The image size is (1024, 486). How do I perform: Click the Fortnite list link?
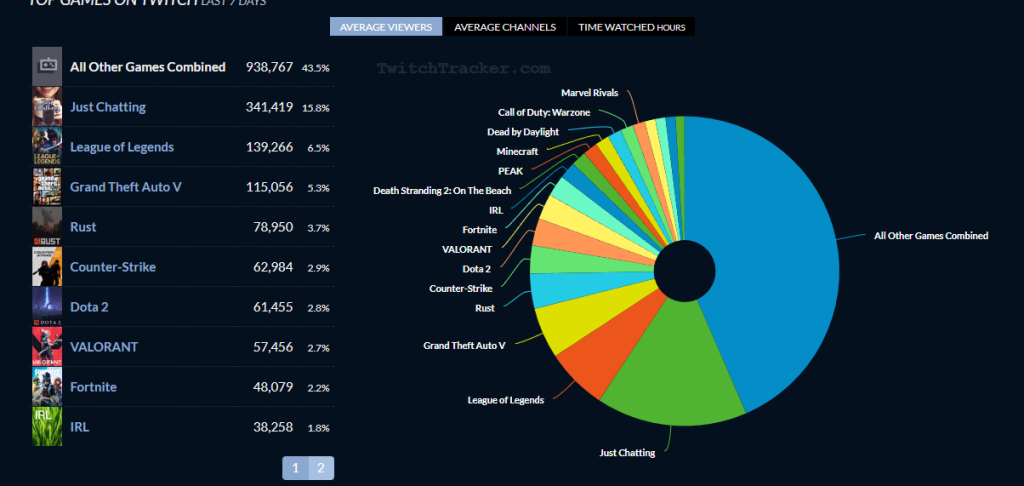[x=93, y=387]
